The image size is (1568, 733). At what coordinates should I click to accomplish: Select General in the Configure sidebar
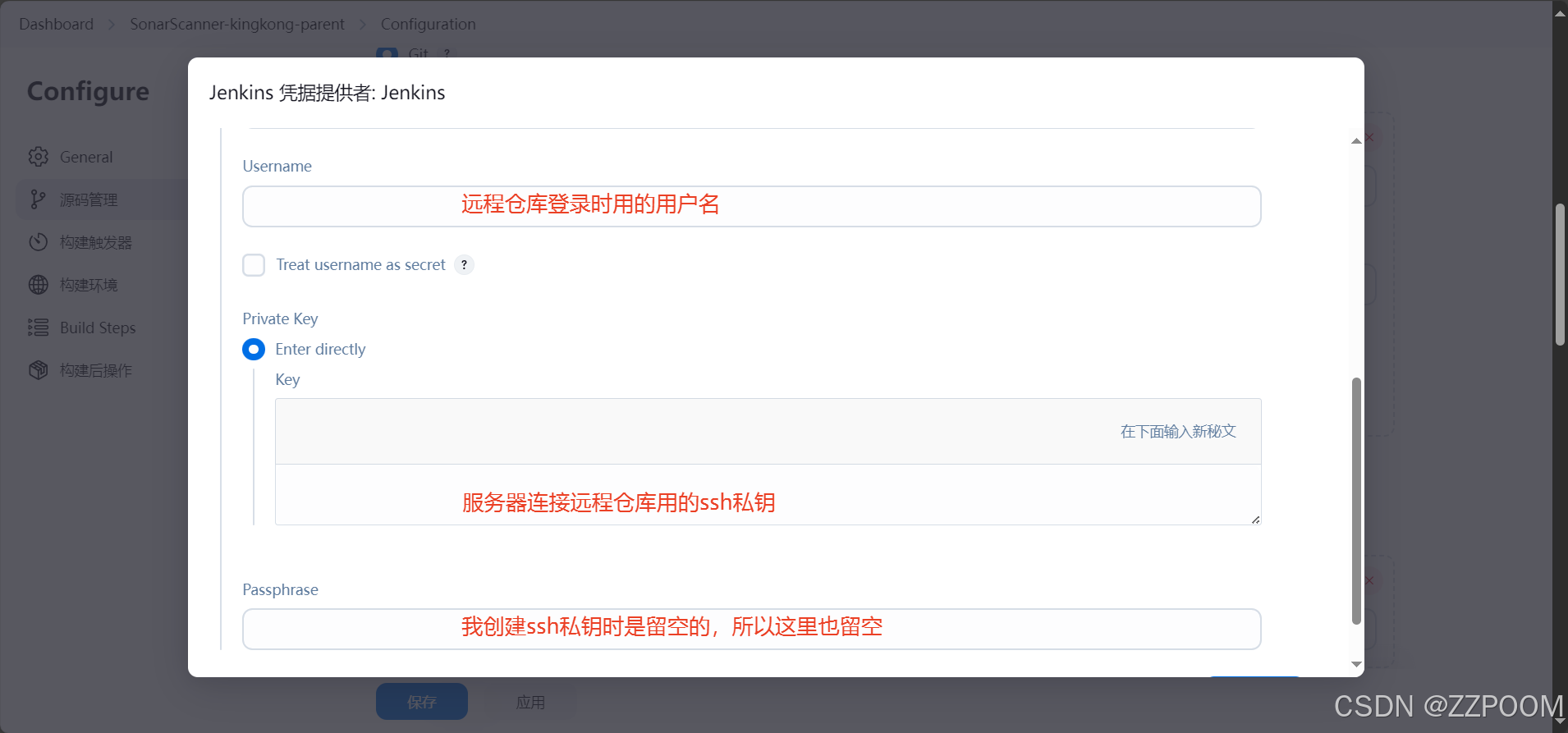(103, 157)
